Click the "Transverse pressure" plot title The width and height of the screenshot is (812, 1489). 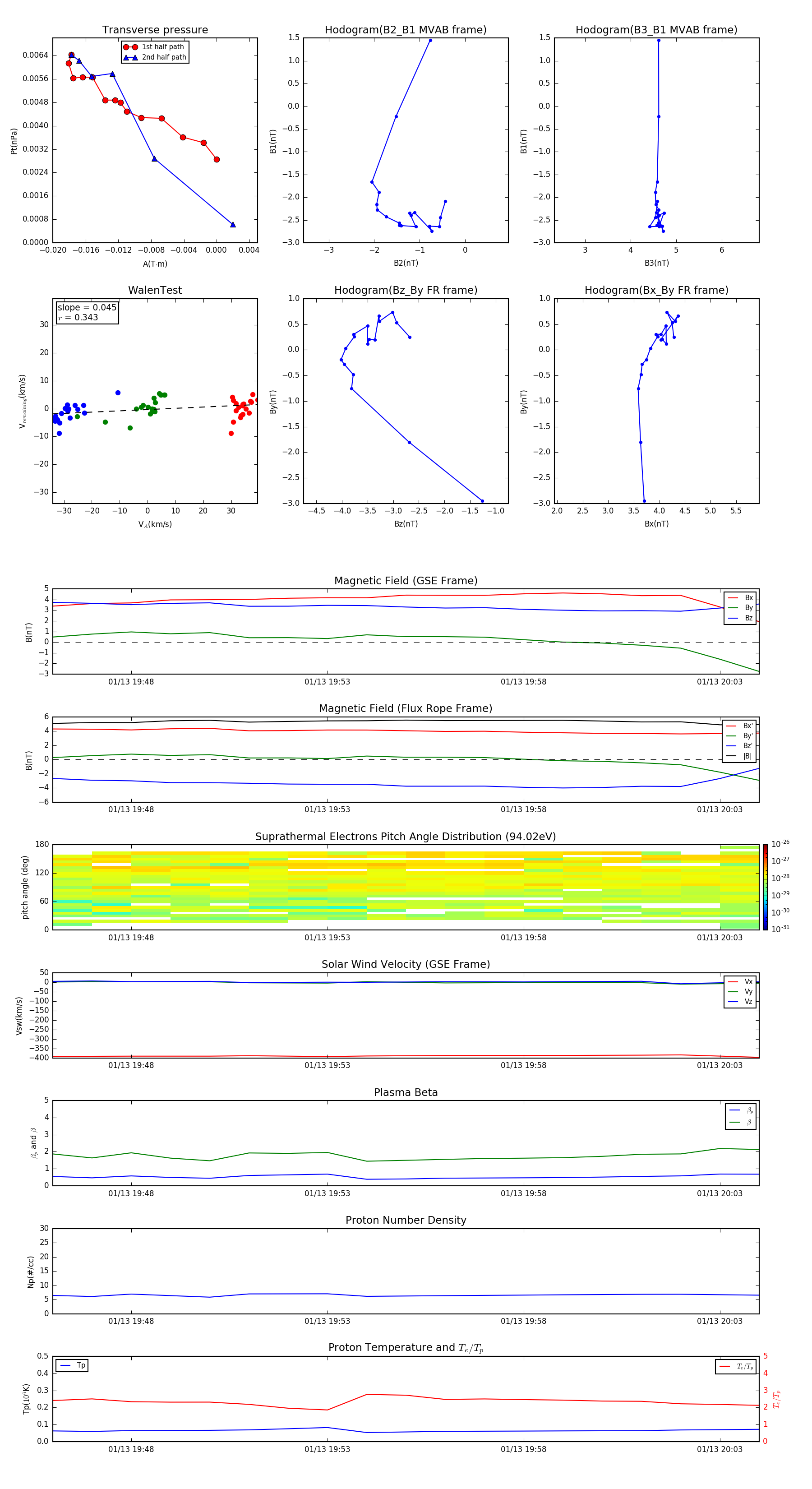click(155, 29)
